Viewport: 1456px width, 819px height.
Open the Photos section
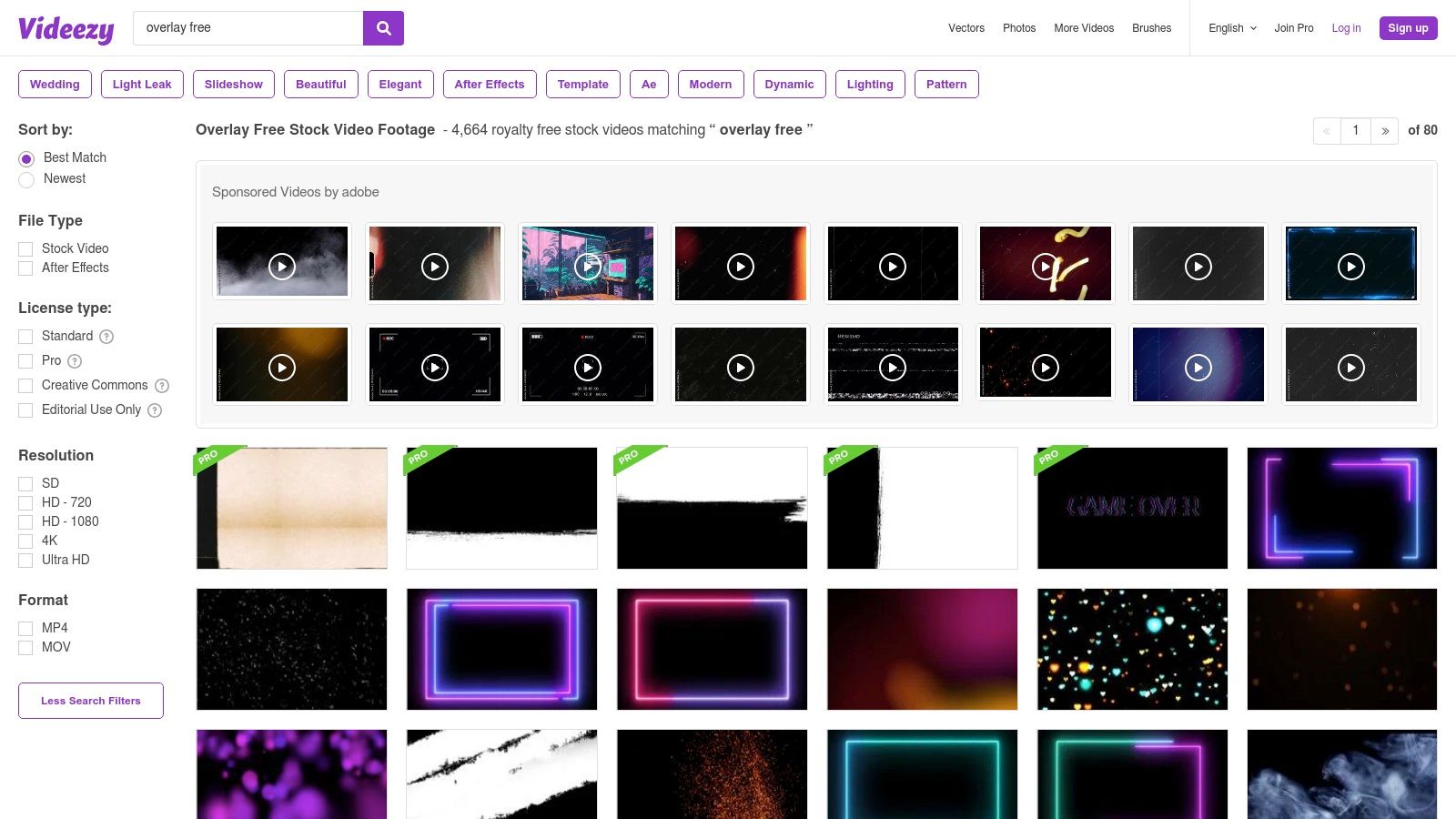pyautogui.click(x=1018, y=28)
